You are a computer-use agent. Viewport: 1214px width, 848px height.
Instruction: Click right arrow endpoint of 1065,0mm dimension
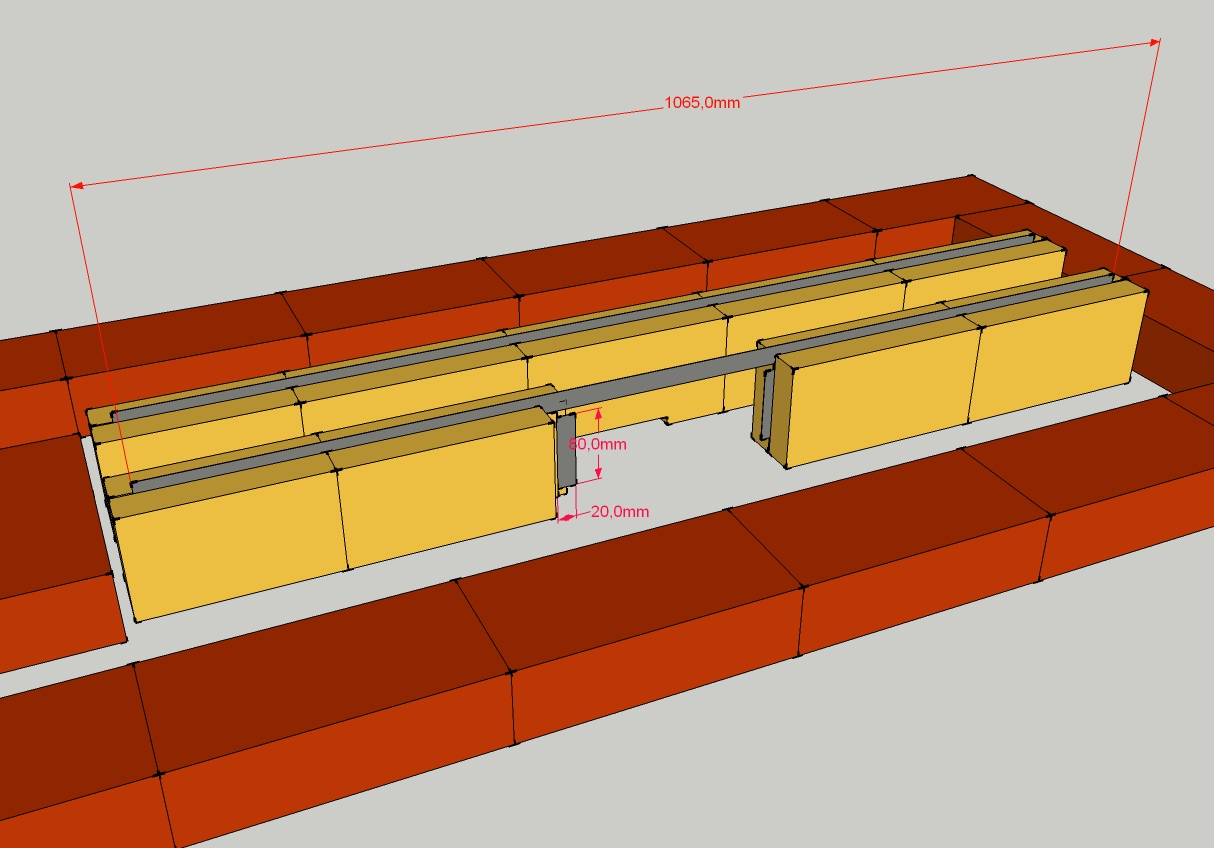point(1158,42)
